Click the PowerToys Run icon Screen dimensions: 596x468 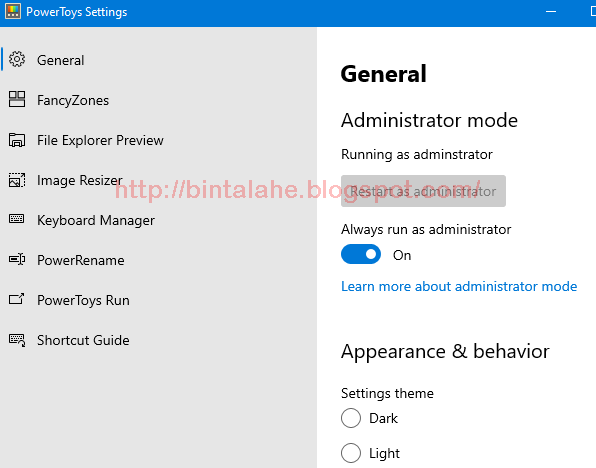(x=17, y=299)
